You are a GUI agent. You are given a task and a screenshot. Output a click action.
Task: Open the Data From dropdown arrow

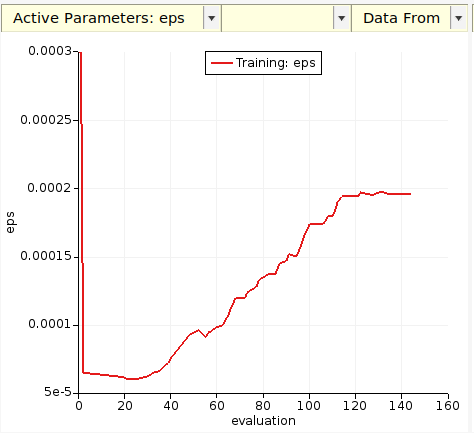[459, 18]
